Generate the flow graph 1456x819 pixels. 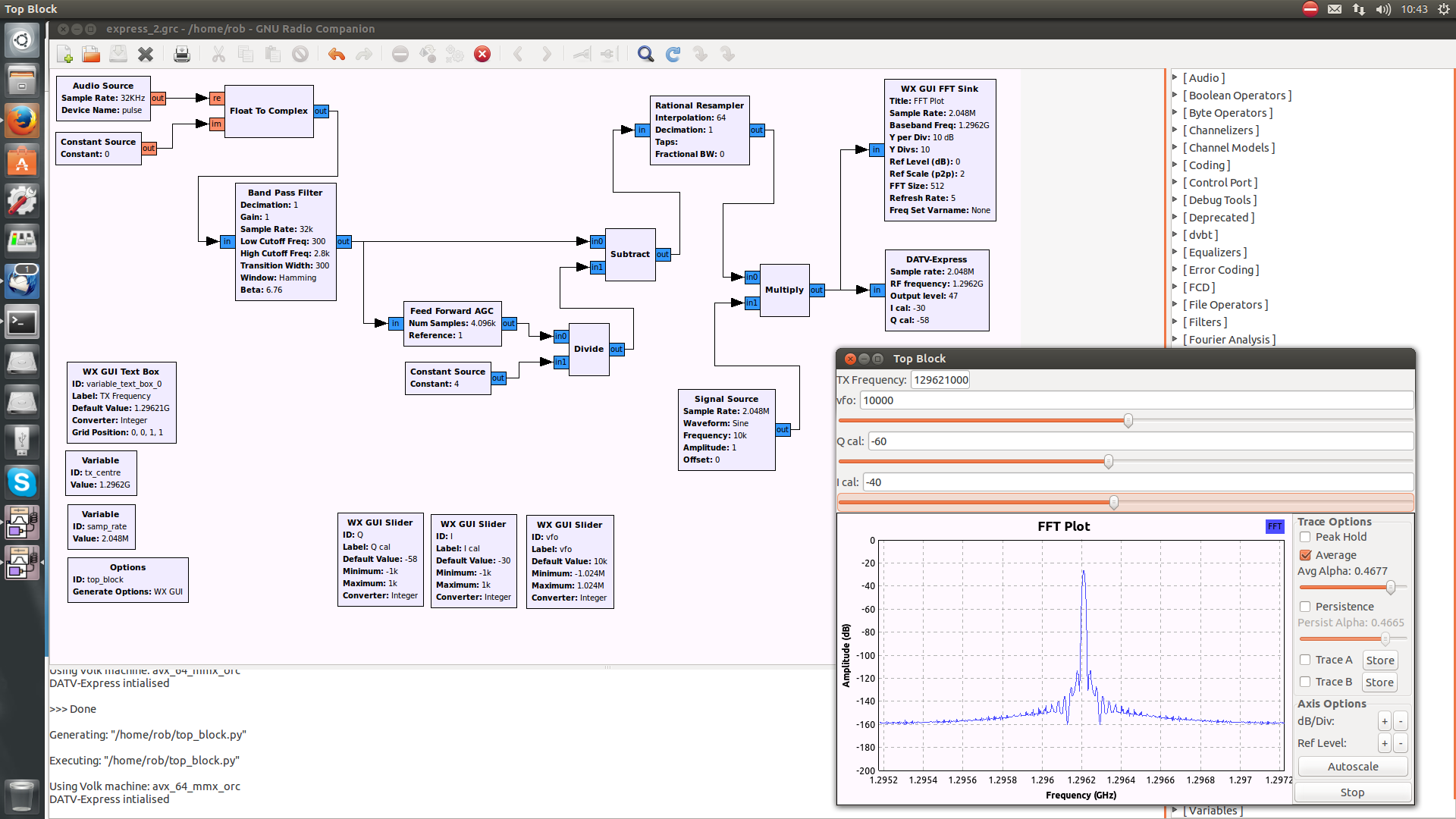(428, 54)
